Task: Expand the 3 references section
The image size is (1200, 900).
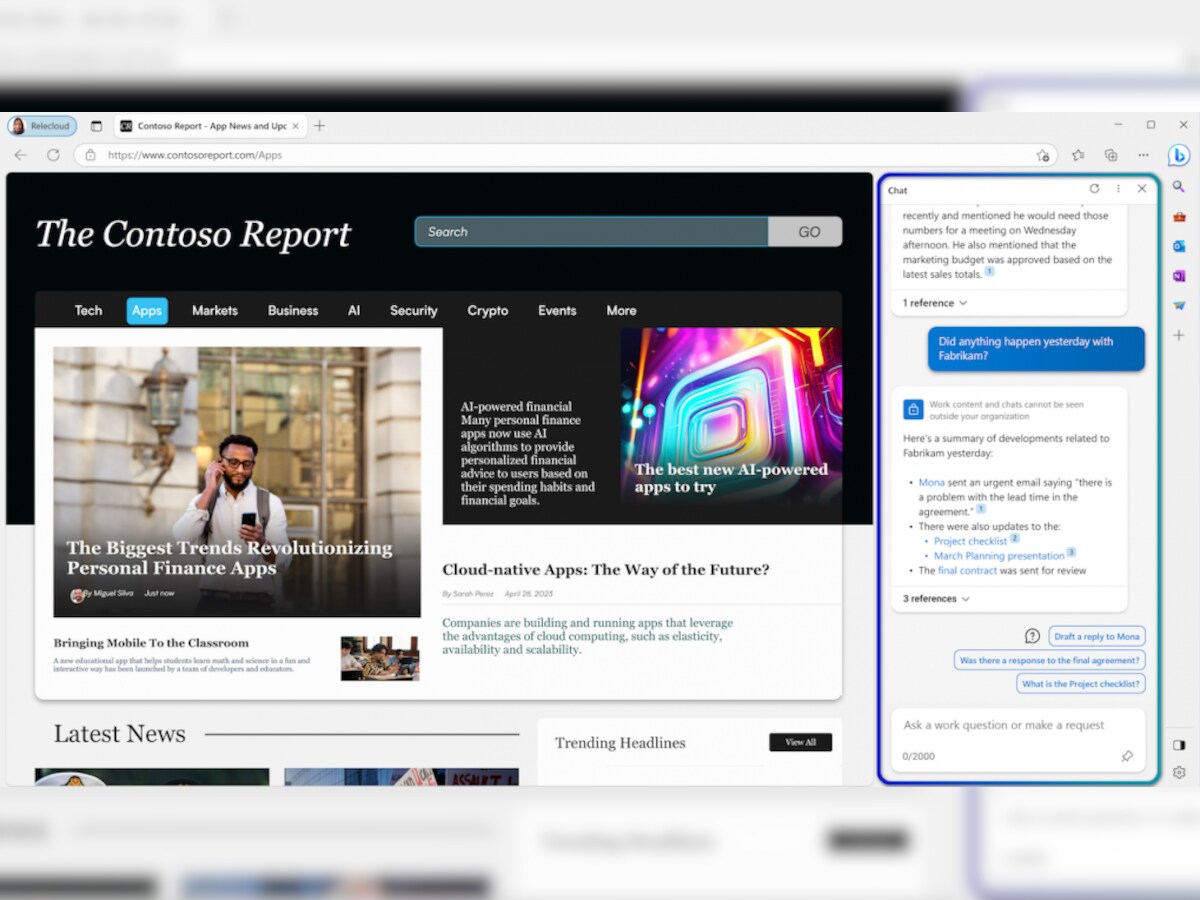Action: 936,599
